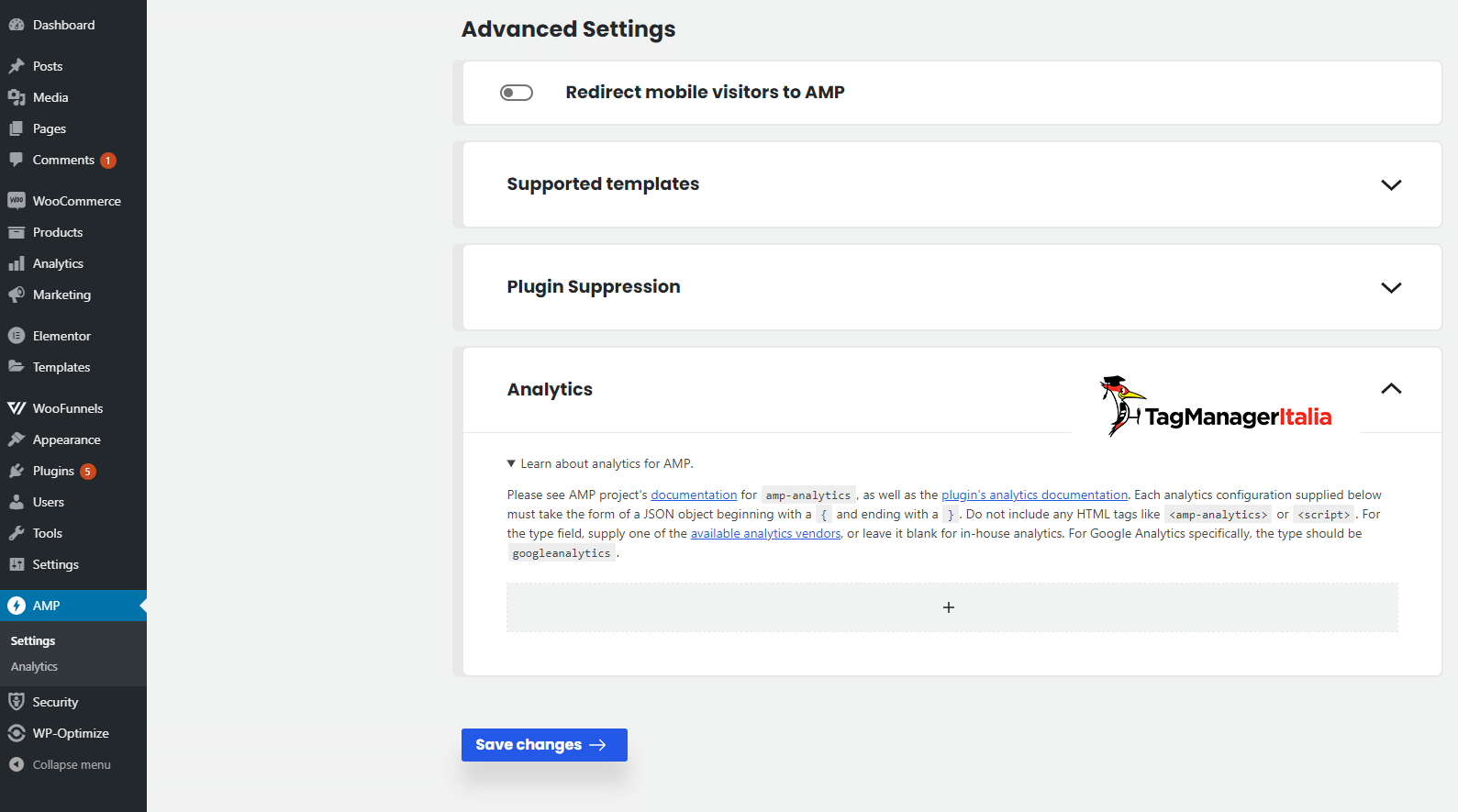Click Collapse menu in sidebar
The height and width of the screenshot is (812, 1458).
[x=72, y=764]
